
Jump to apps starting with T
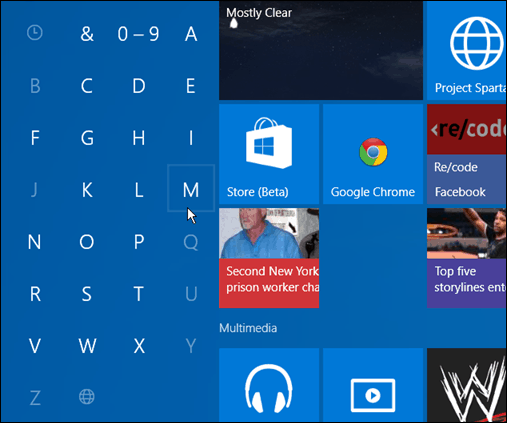(x=139, y=294)
